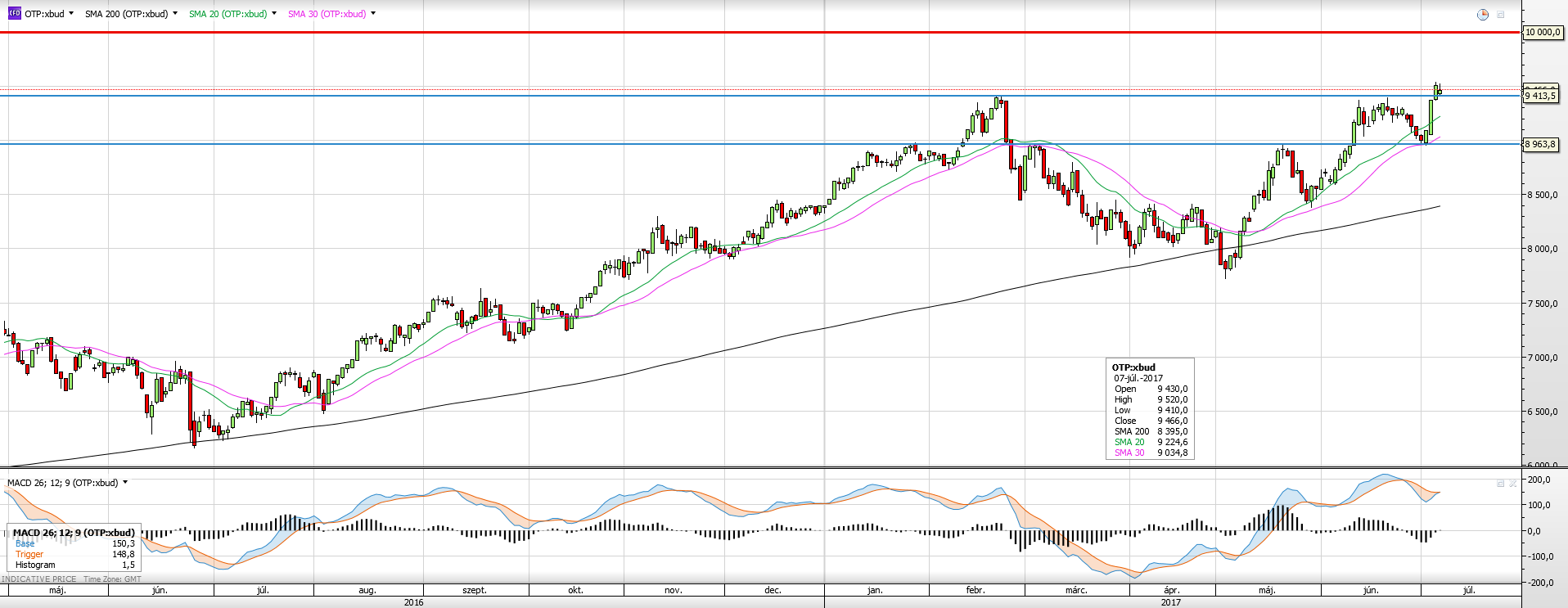Viewport: 1568px width, 608px height.
Task: Open the SMA 200 (OTP:xbud) dropdown
Action: point(175,14)
